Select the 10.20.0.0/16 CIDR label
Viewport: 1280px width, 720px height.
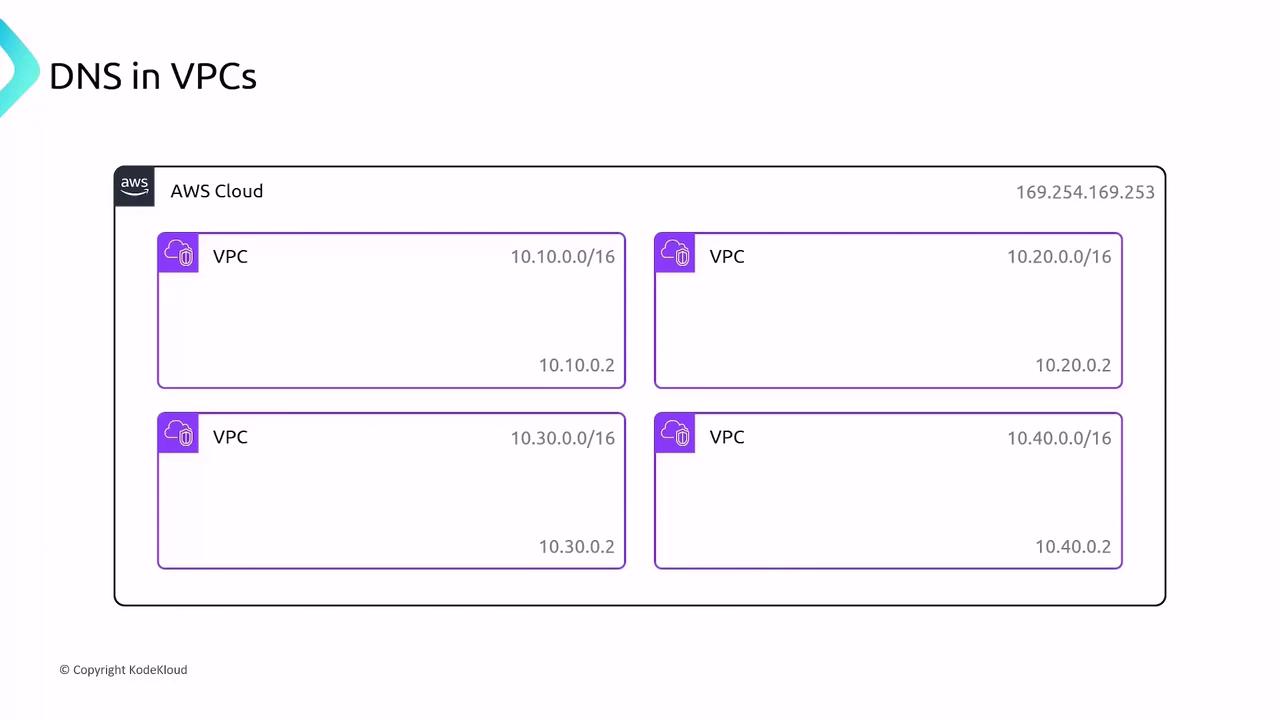1059,257
